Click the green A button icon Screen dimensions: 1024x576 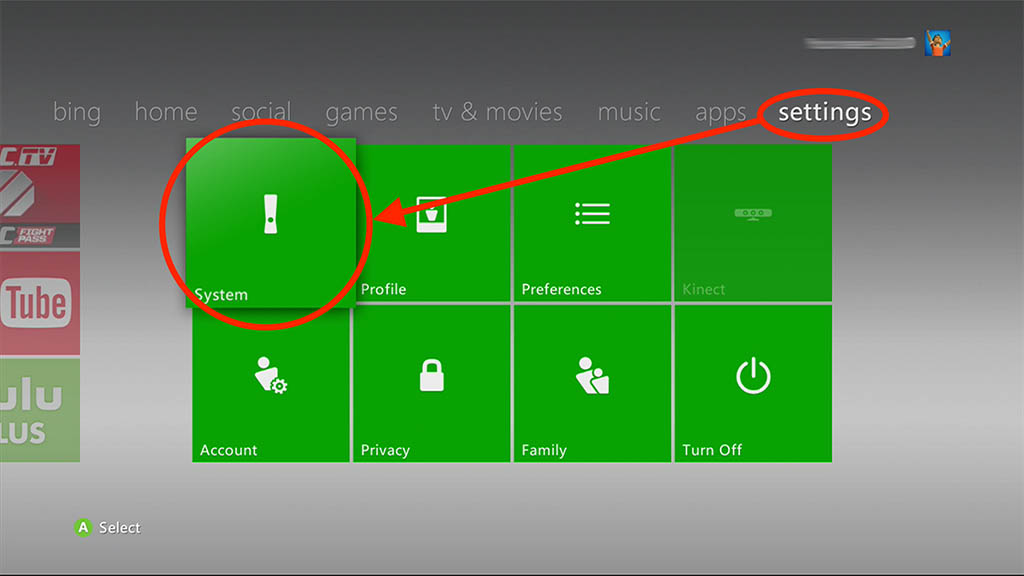[83, 527]
